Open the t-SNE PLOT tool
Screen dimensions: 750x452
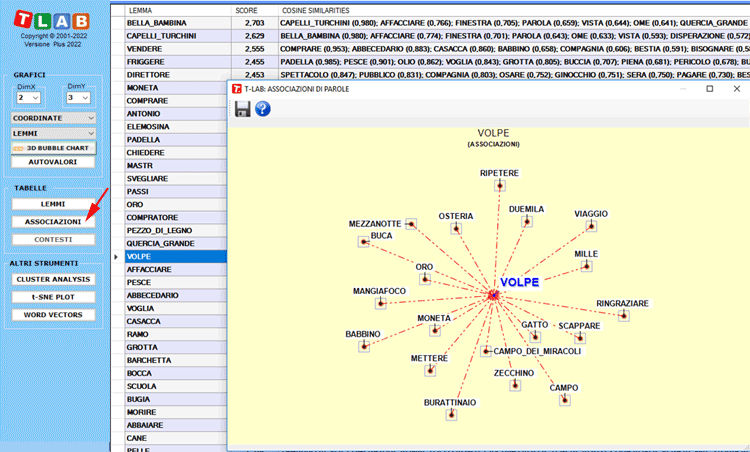click(x=53, y=297)
